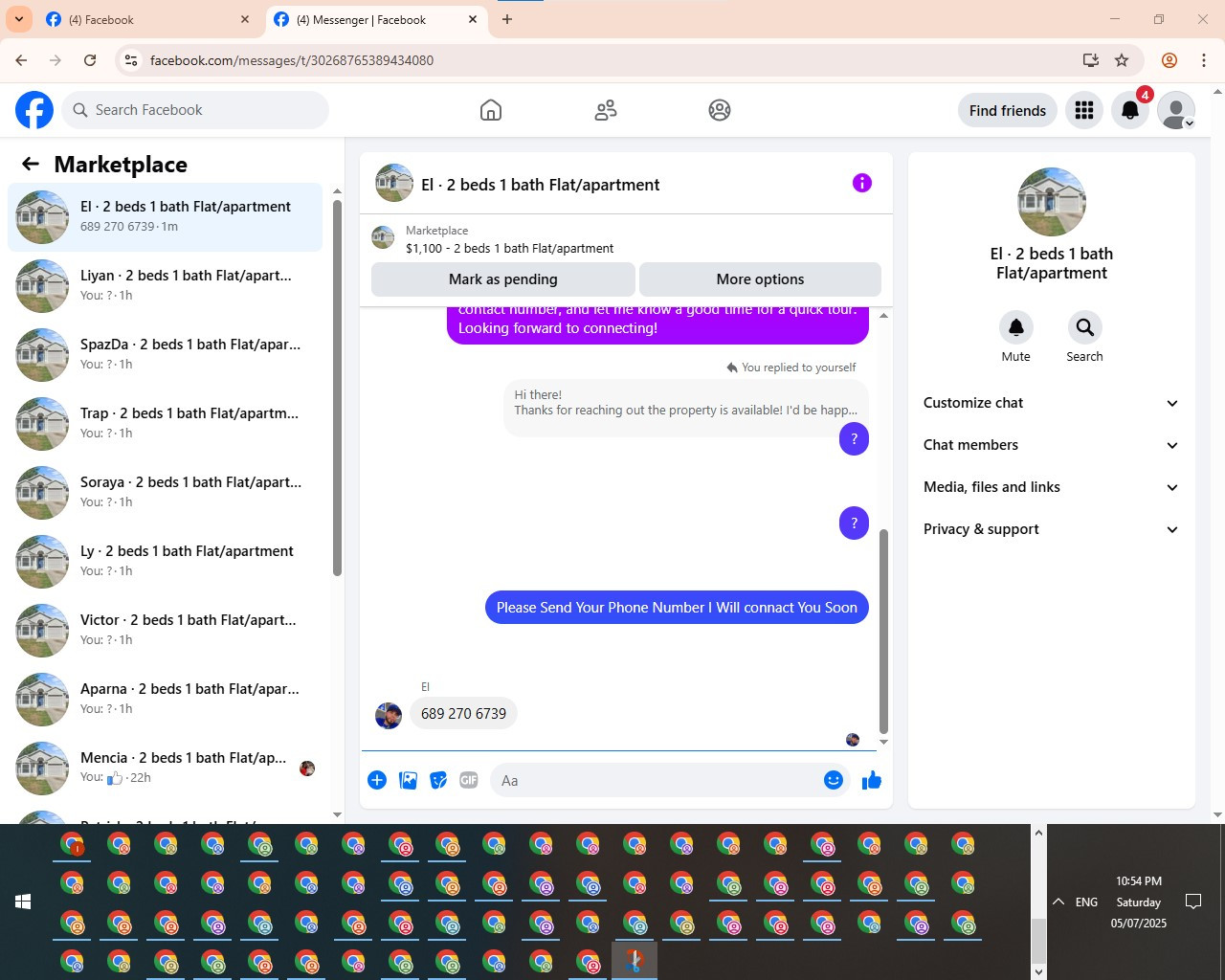Open the Aparna conversation in list
The height and width of the screenshot is (980, 1225).
point(165,699)
